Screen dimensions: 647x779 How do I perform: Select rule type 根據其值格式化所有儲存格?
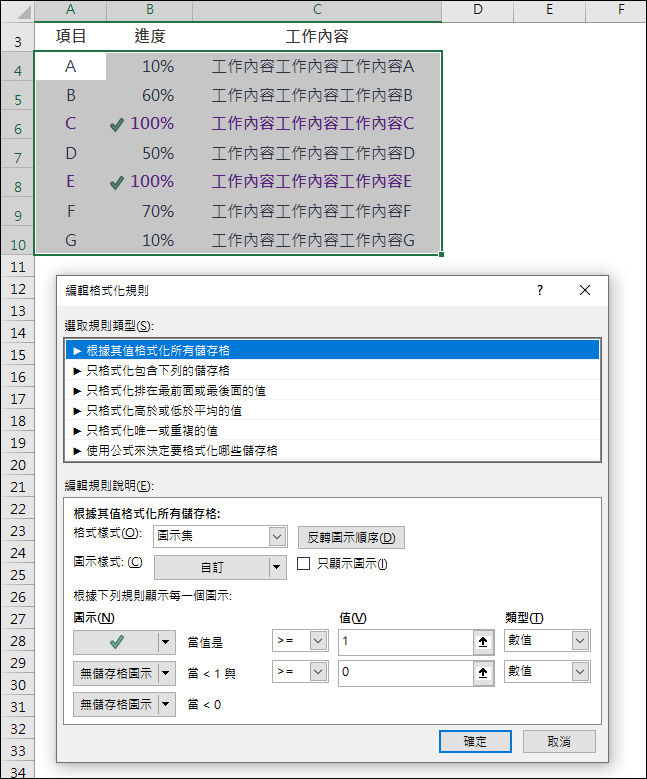[332, 350]
